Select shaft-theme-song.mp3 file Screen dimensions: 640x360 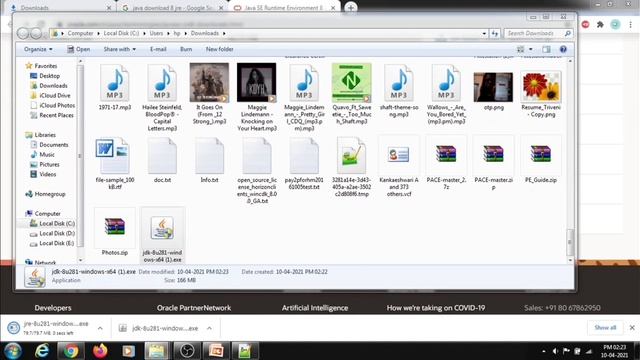pos(399,83)
